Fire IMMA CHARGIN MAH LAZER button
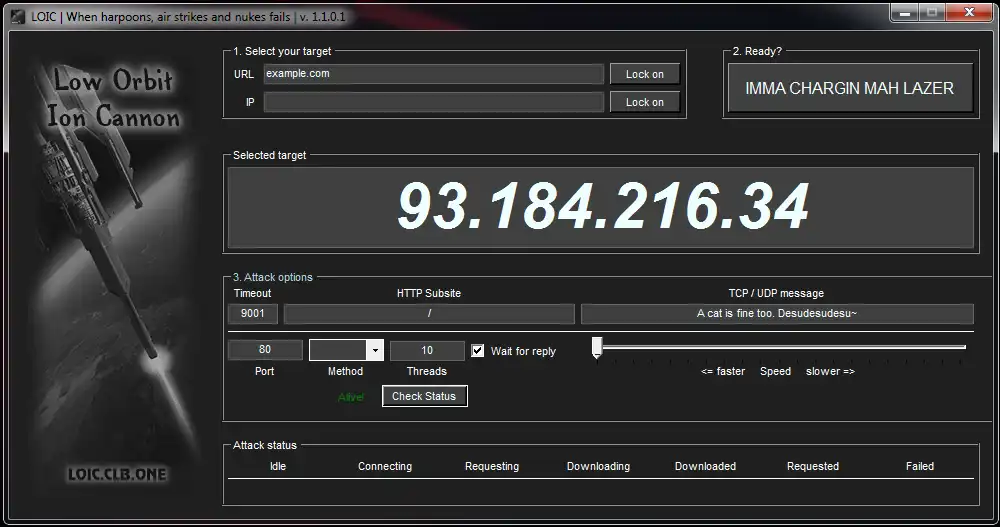 click(x=849, y=88)
